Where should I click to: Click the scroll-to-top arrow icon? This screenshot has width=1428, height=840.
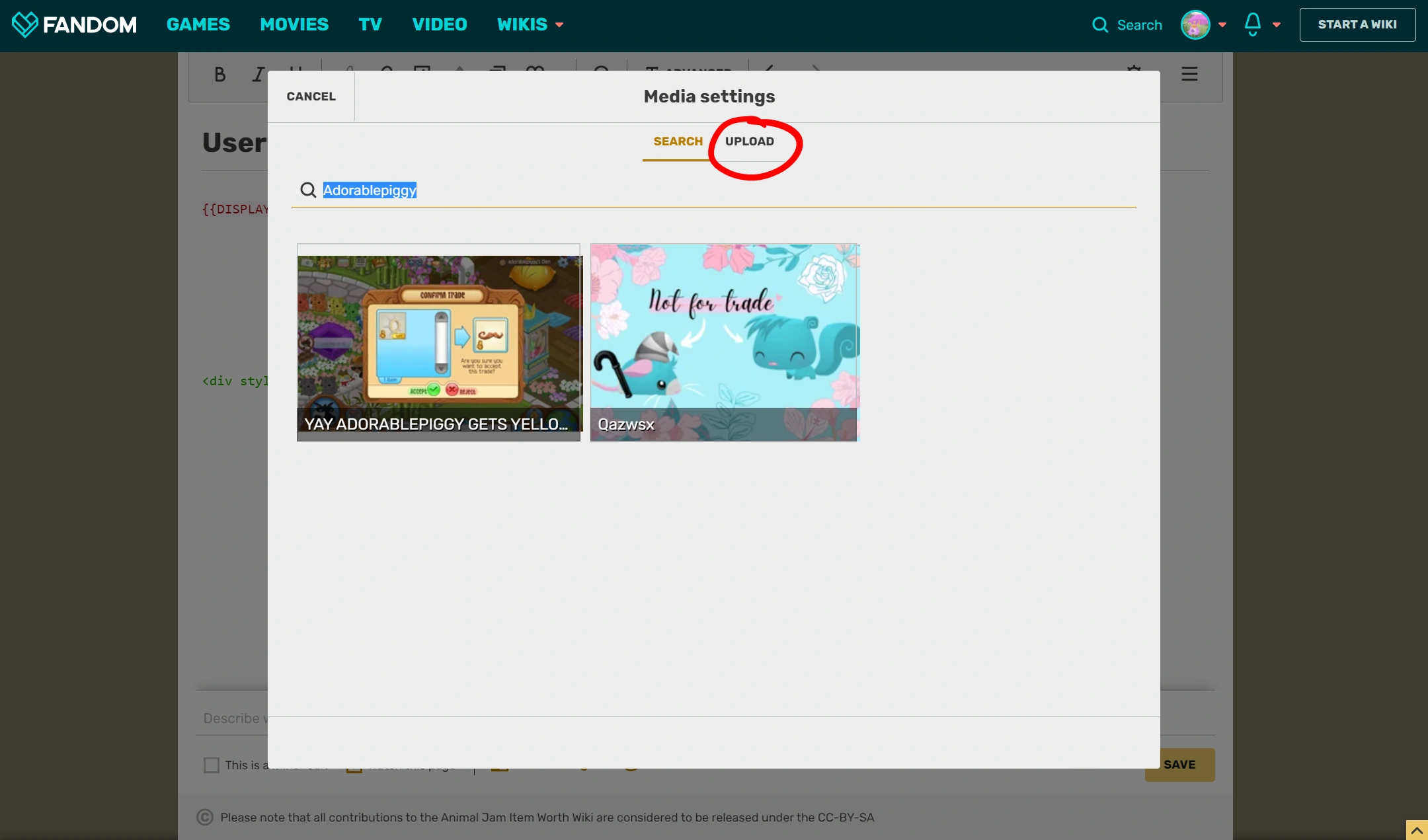point(1417,830)
